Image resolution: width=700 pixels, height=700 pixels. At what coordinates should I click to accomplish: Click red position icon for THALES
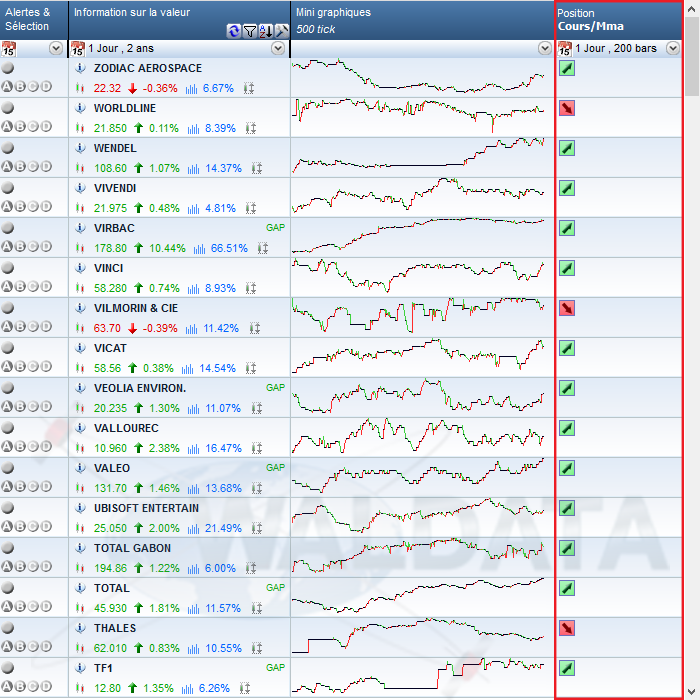(567, 628)
